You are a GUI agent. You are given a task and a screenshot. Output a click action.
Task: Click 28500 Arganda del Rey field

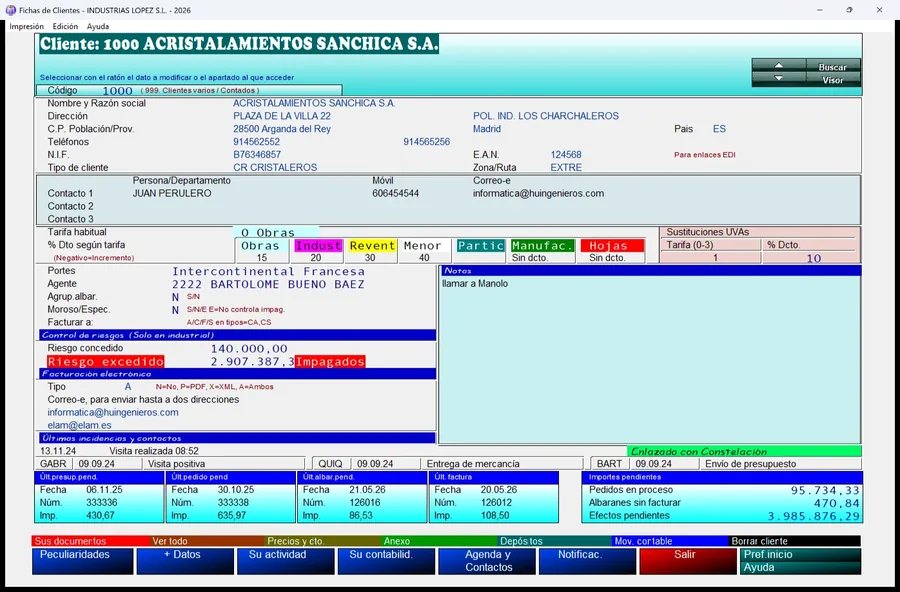click(282, 129)
